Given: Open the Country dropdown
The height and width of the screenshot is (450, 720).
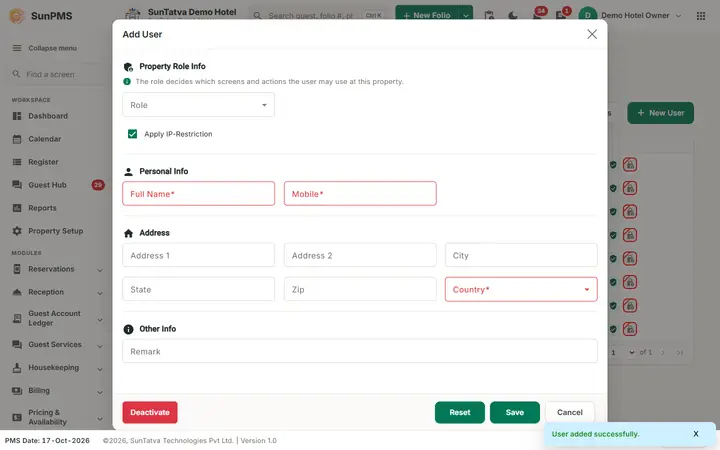Looking at the screenshot, I should [x=521, y=289].
